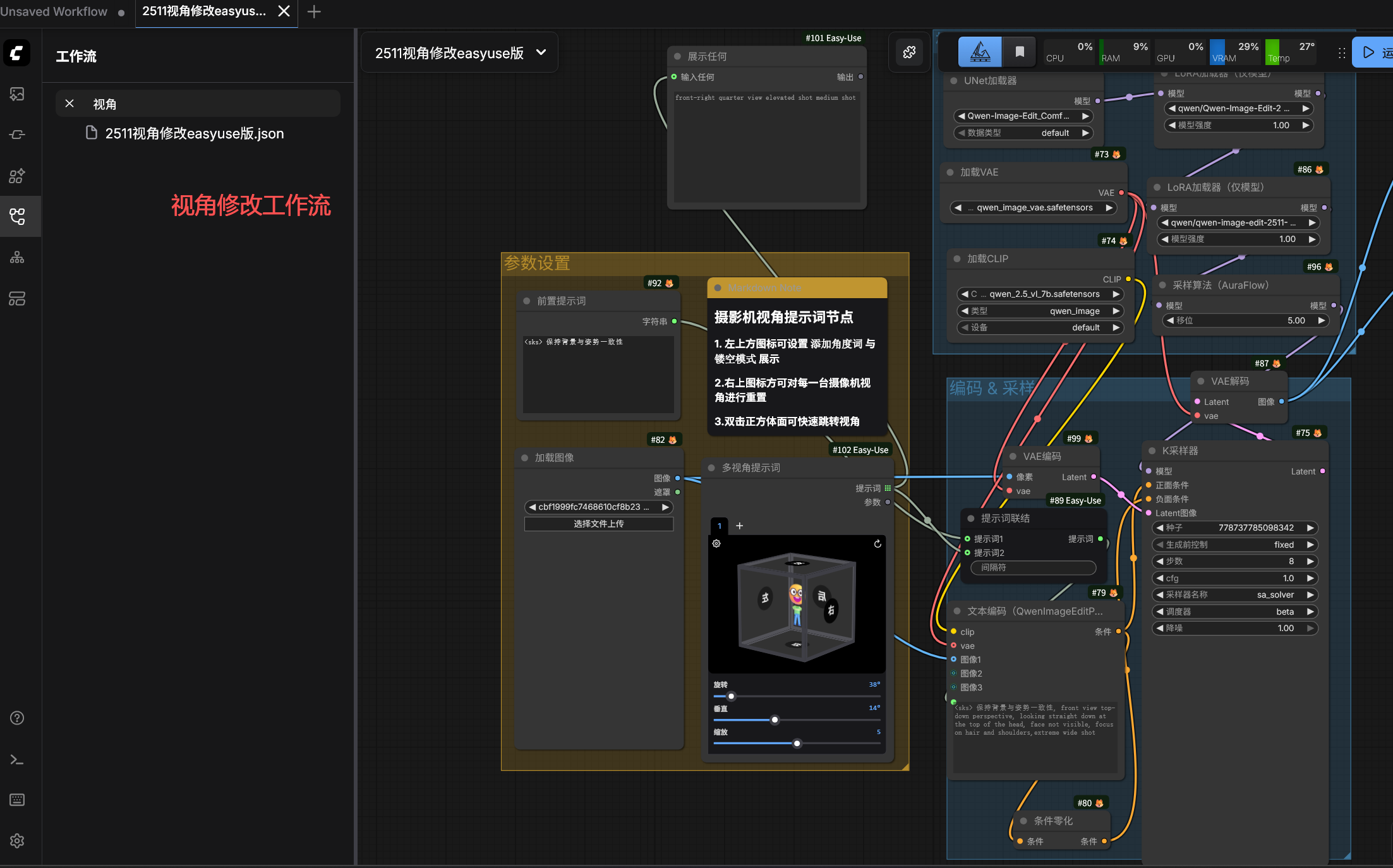This screenshot has width=1393, height=868.
Task: Open settings gear in sidebar
Action: pos(17,841)
